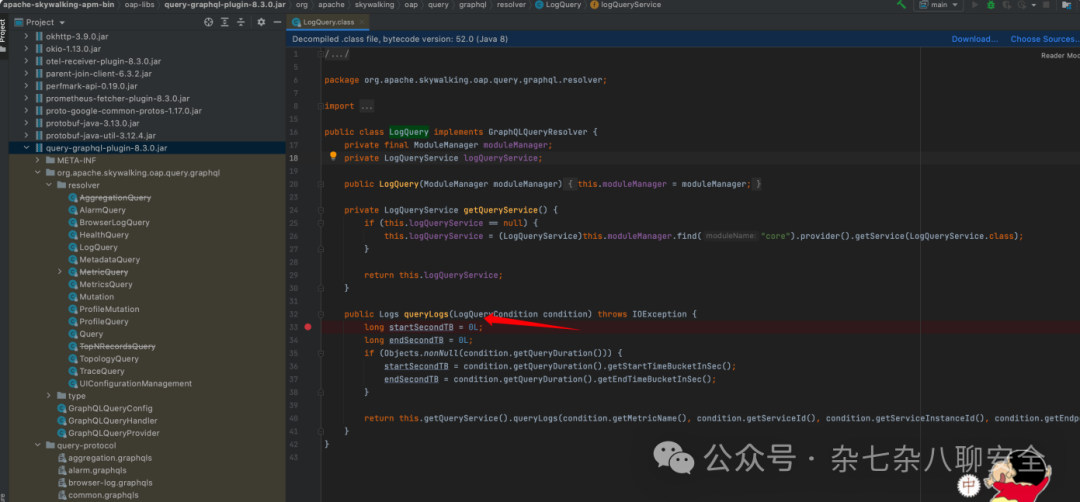Click the Run play icon
The height and width of the screenshot is (502, 1080).
(975, 5)
